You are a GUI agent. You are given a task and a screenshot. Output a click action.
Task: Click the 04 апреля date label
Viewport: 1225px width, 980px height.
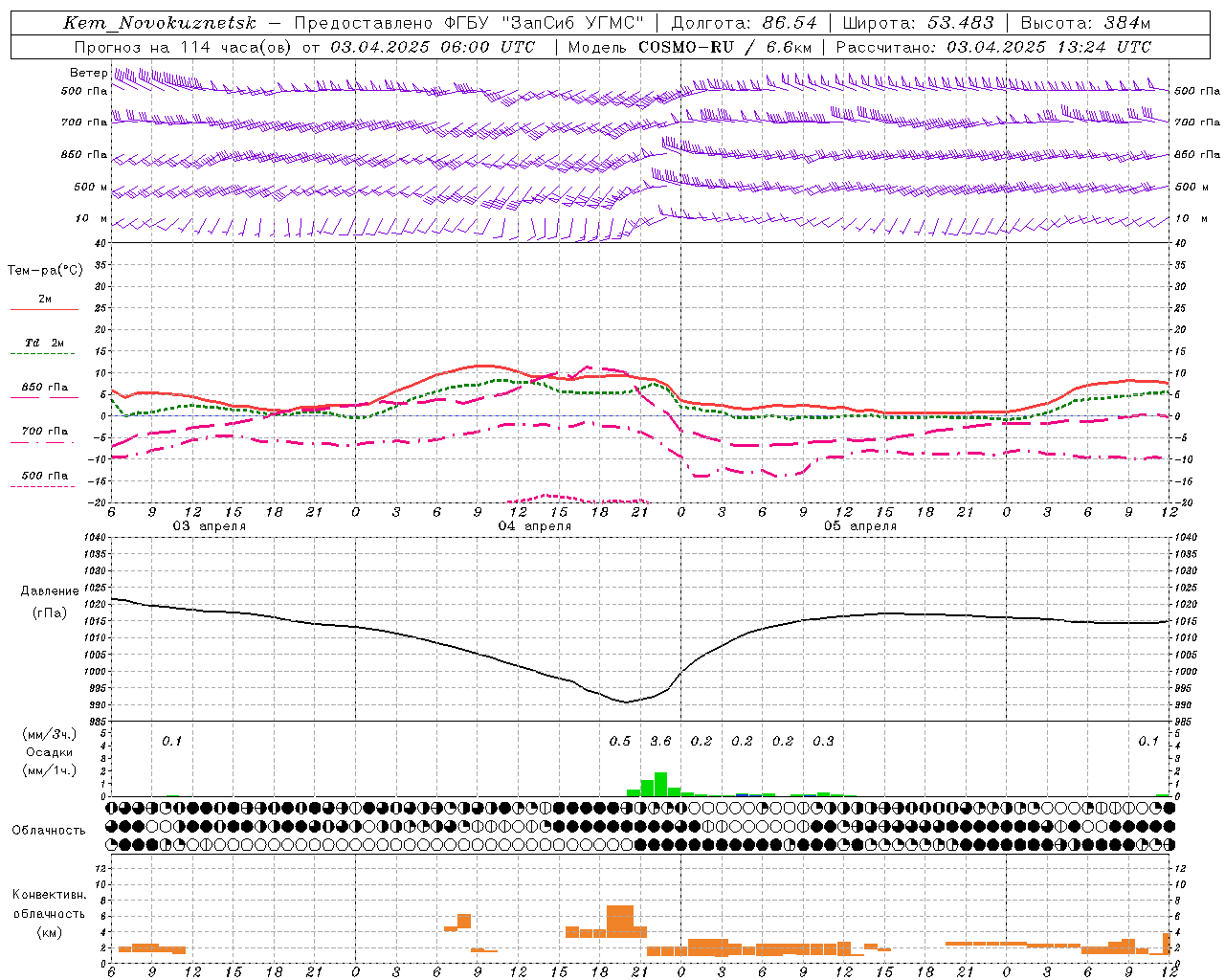point(534,526)
